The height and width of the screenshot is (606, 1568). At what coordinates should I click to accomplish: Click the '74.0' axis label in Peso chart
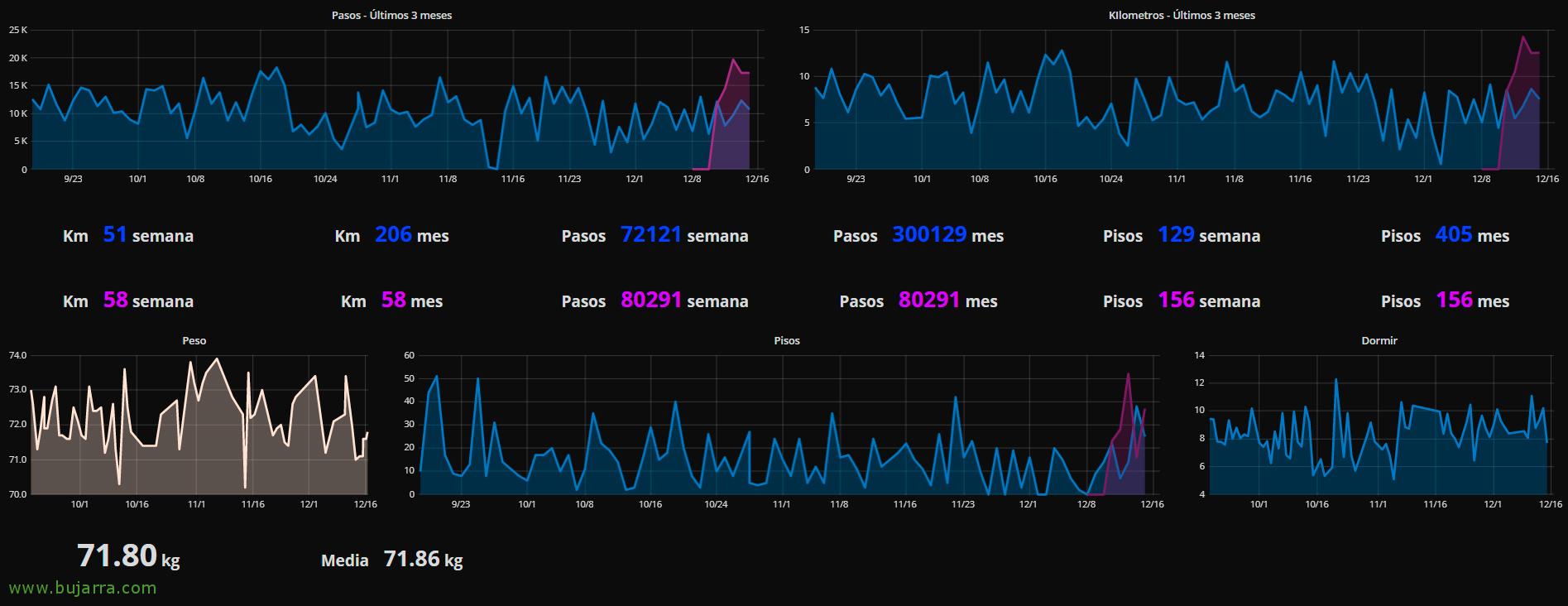click(17, 355)
